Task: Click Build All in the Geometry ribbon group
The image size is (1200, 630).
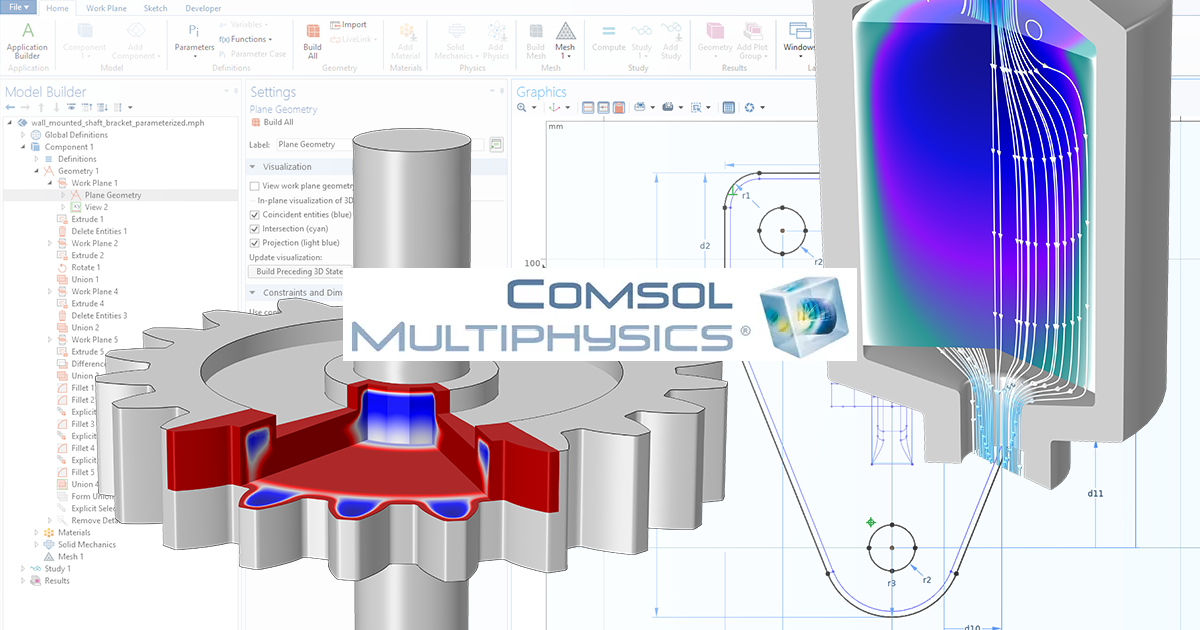Action: coord(313,40)
